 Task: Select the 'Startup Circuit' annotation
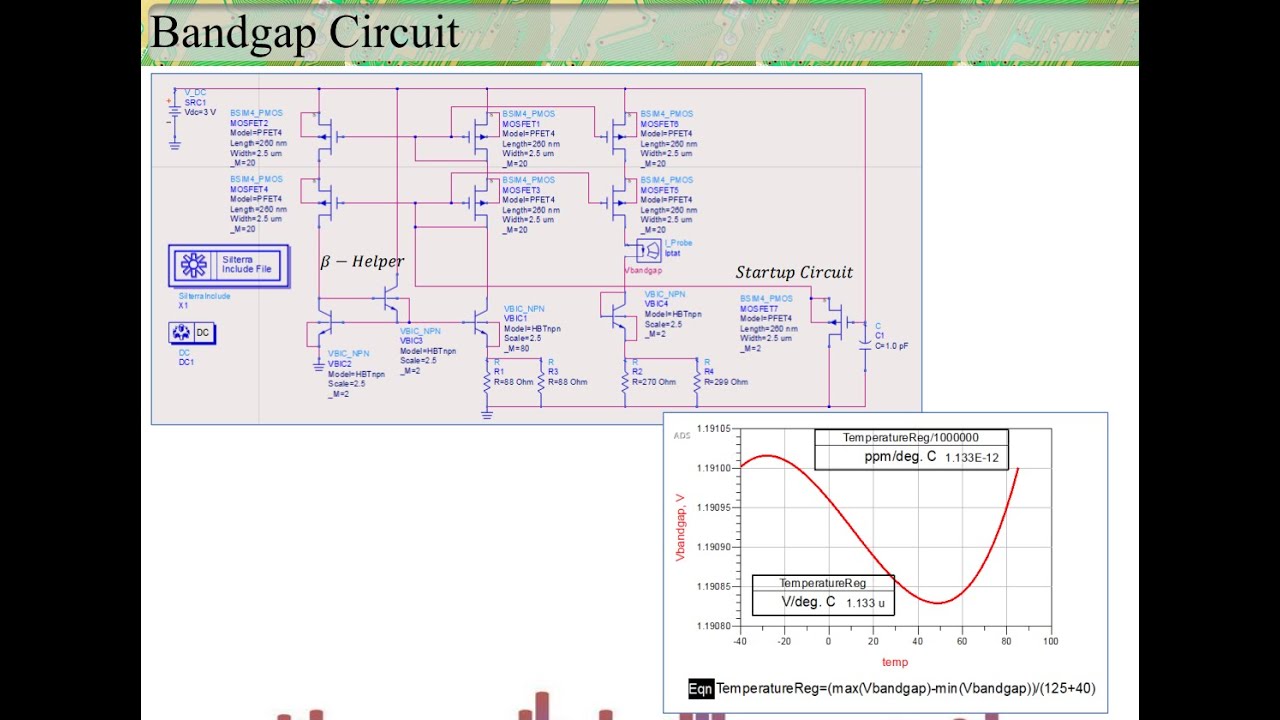tap(794, 272)
